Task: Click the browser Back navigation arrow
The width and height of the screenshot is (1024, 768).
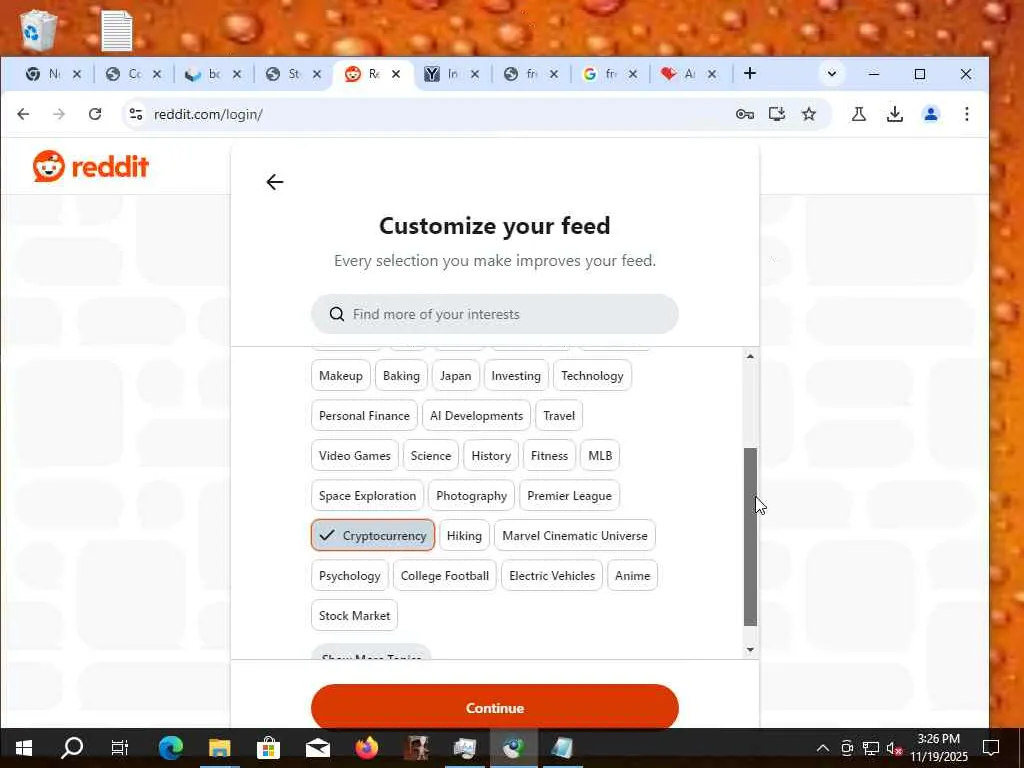Action: click(24, 114)
